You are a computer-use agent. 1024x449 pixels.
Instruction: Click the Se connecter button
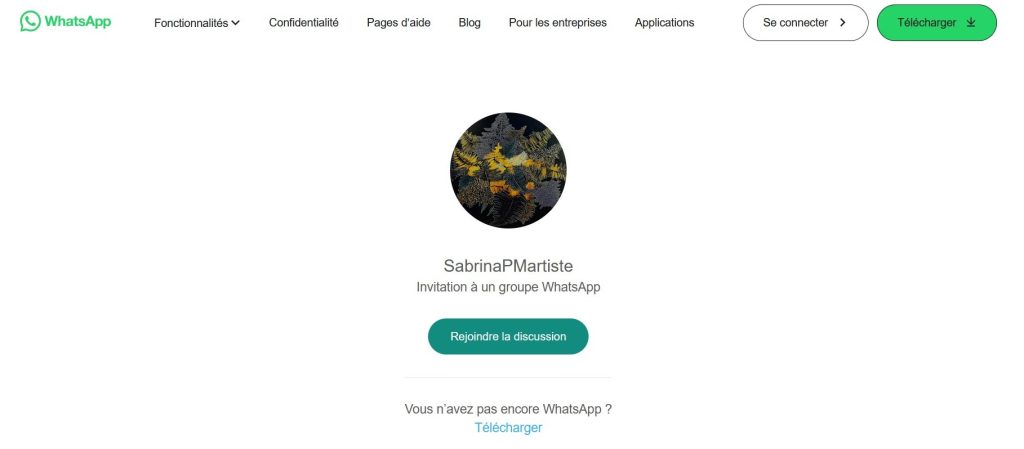click(805, 23)
